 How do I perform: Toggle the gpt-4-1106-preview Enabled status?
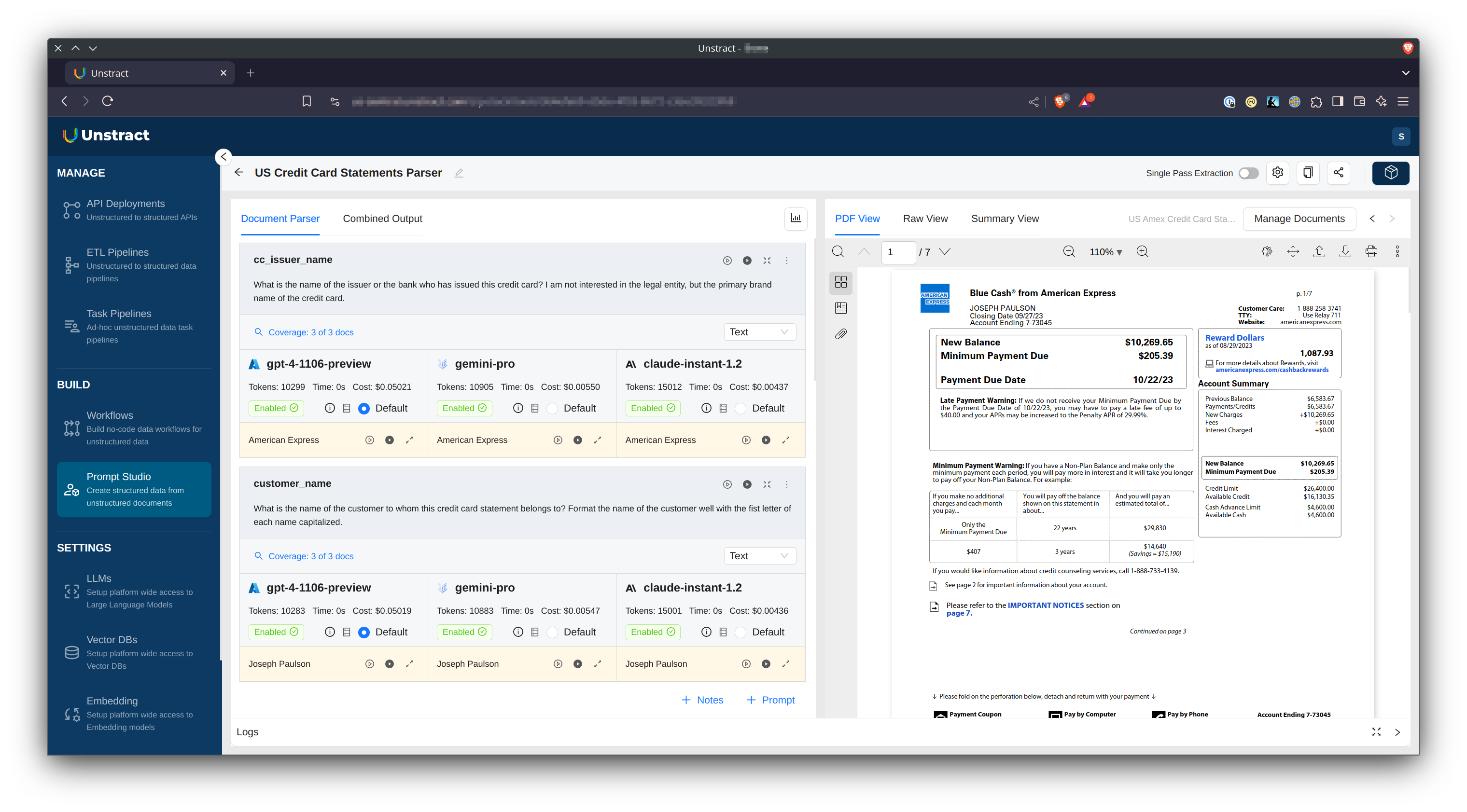(275, 407)
